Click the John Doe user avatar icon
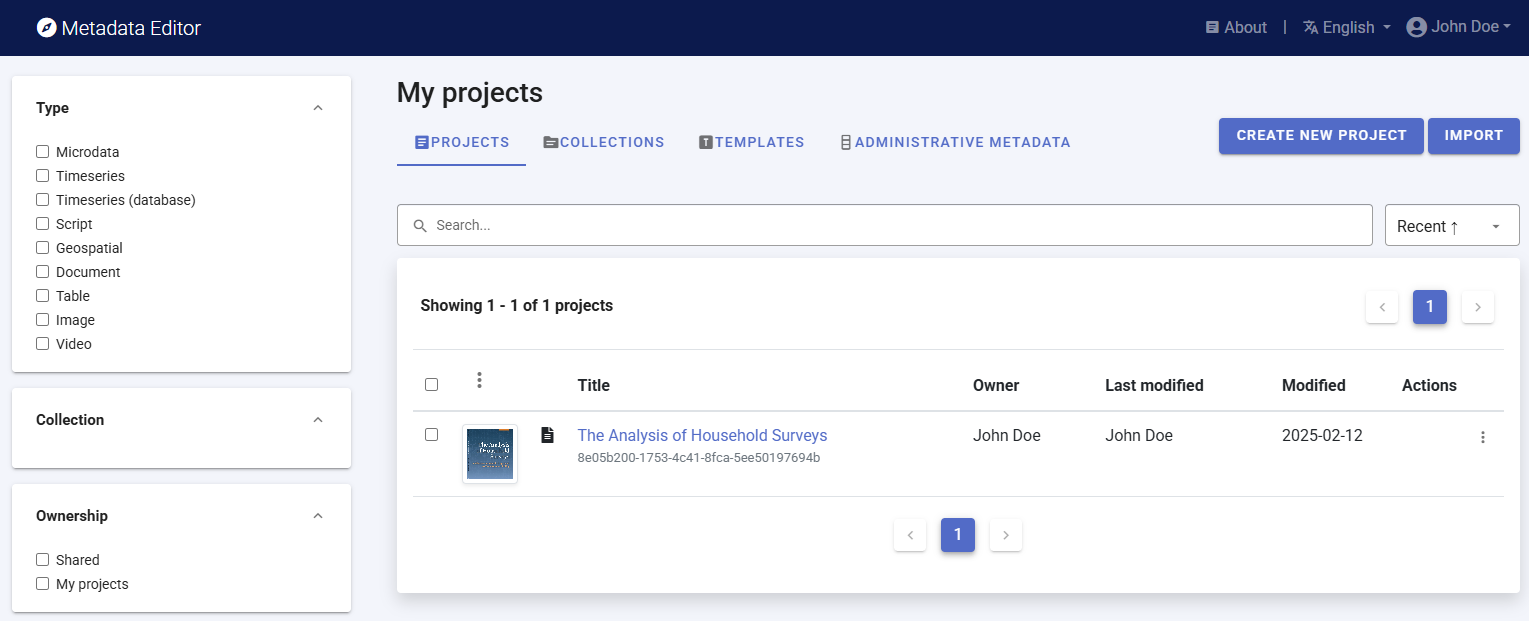The width and height of the screenshot is (1529, 621). 1416,28
